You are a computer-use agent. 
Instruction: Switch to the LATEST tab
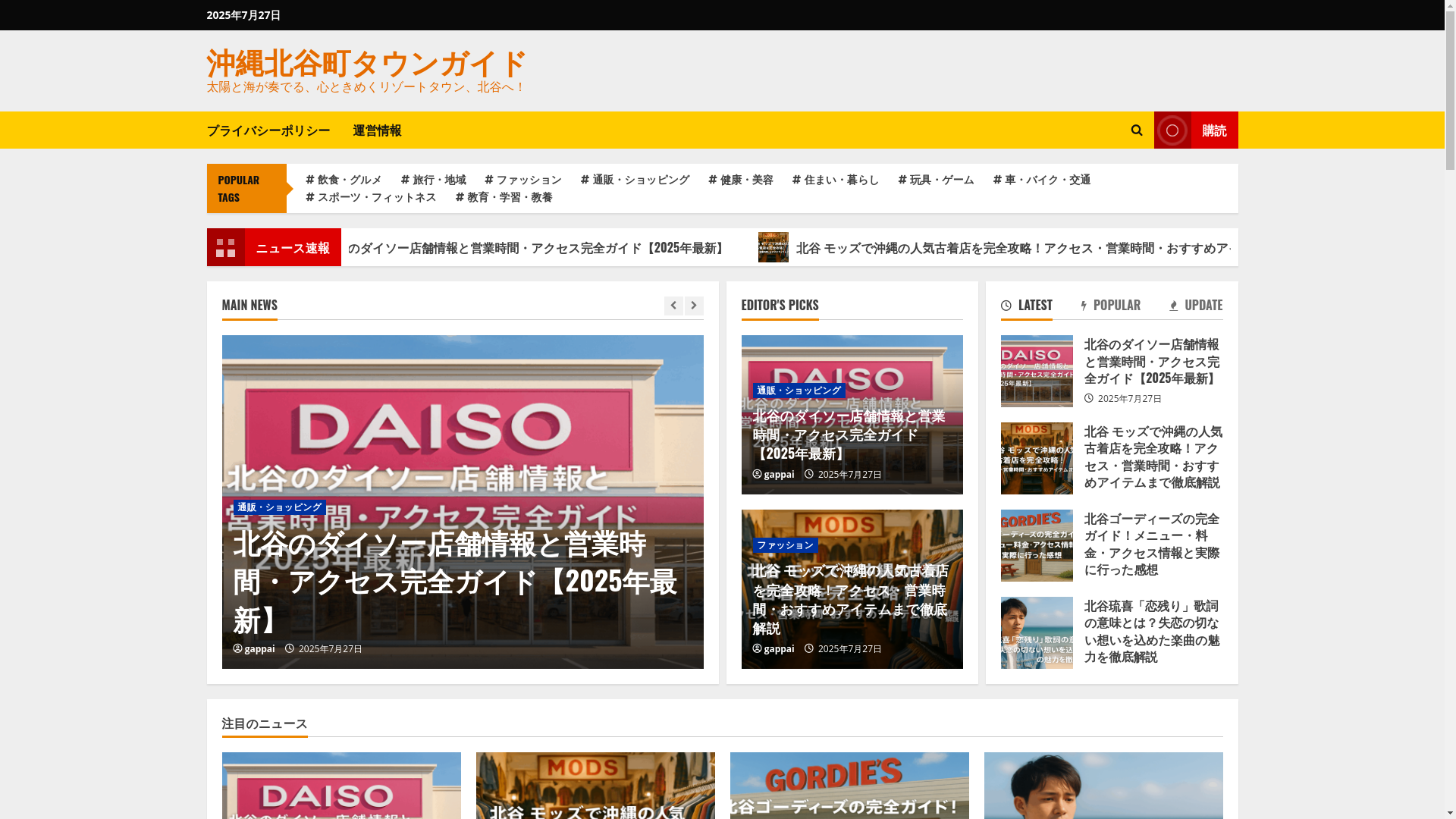(1027, 306)
